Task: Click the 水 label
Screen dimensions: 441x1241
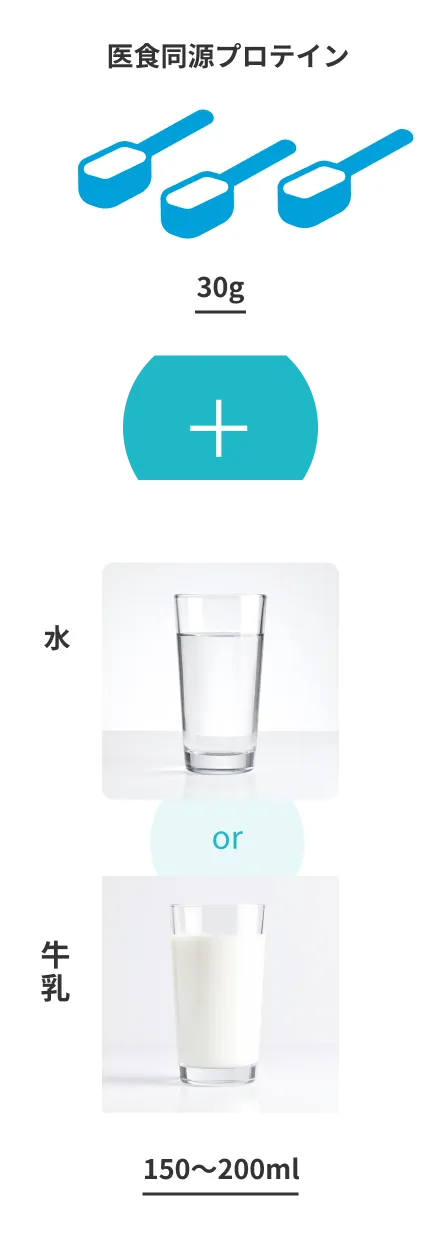Action: tap(57, 638)
